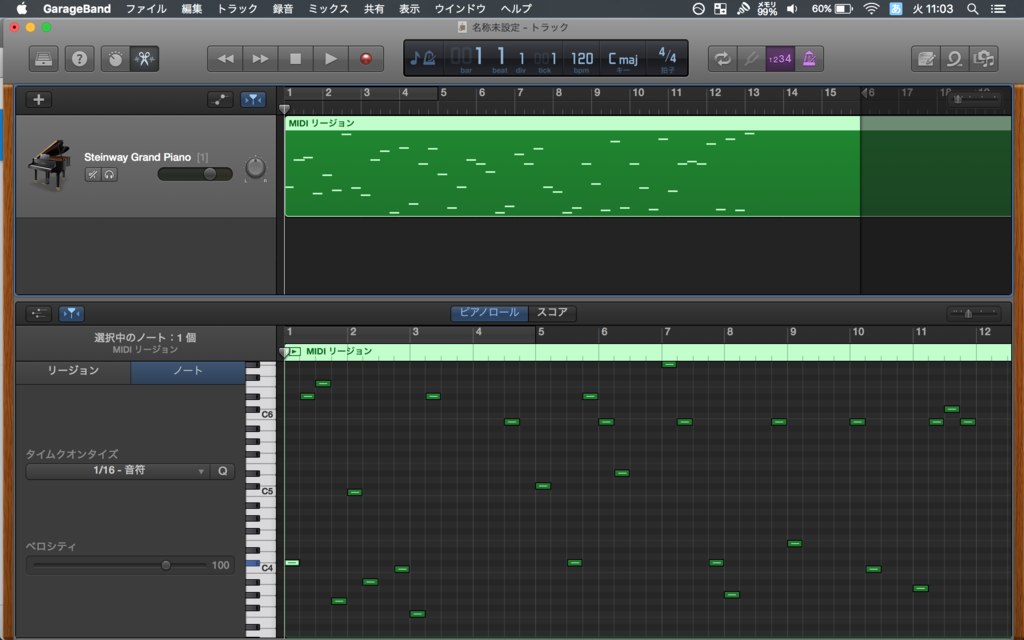Click the LCD display mode note icon
Image resolution: width=1024 pixels, height=640 pixels.
tap(423, 59)
